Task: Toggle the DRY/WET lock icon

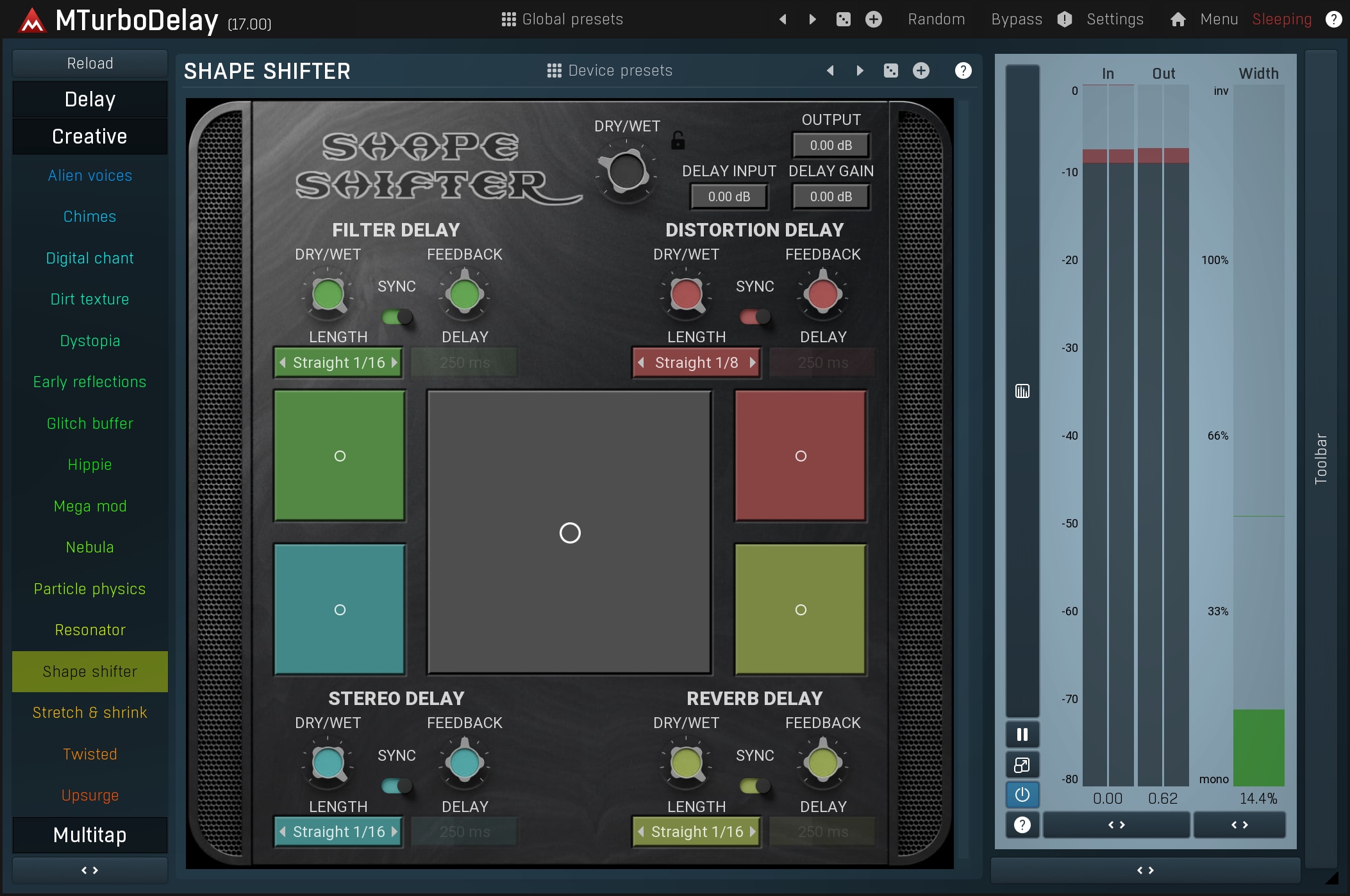Action: pyautogui.click(x=678, y=140)
